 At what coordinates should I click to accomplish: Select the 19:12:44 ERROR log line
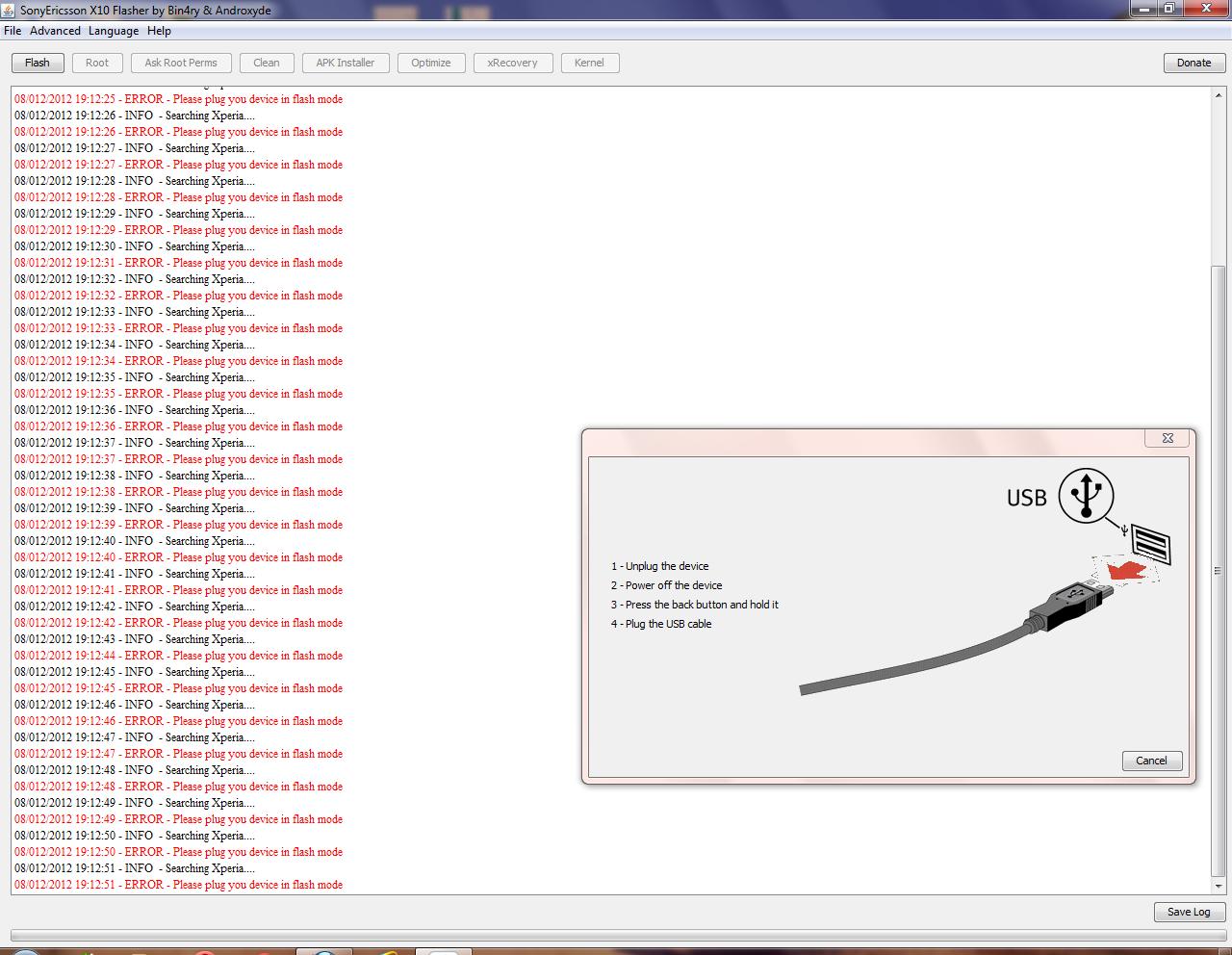[178, 656]
